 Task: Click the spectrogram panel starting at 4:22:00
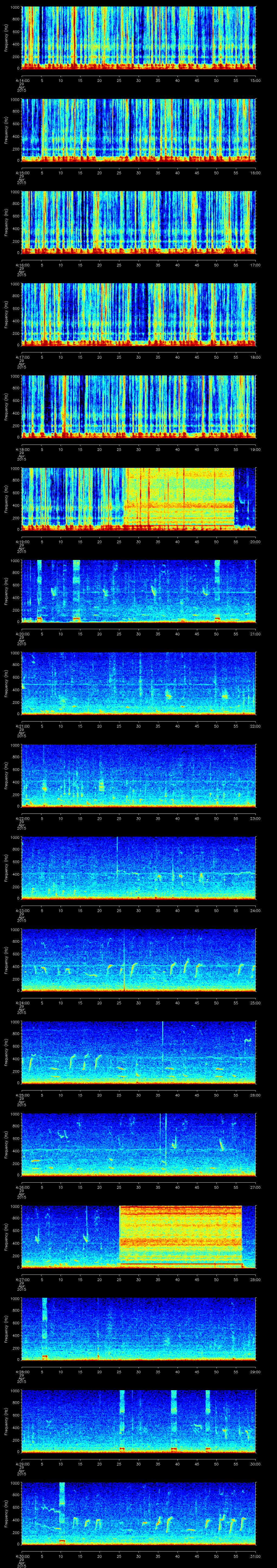pos(139,775)
